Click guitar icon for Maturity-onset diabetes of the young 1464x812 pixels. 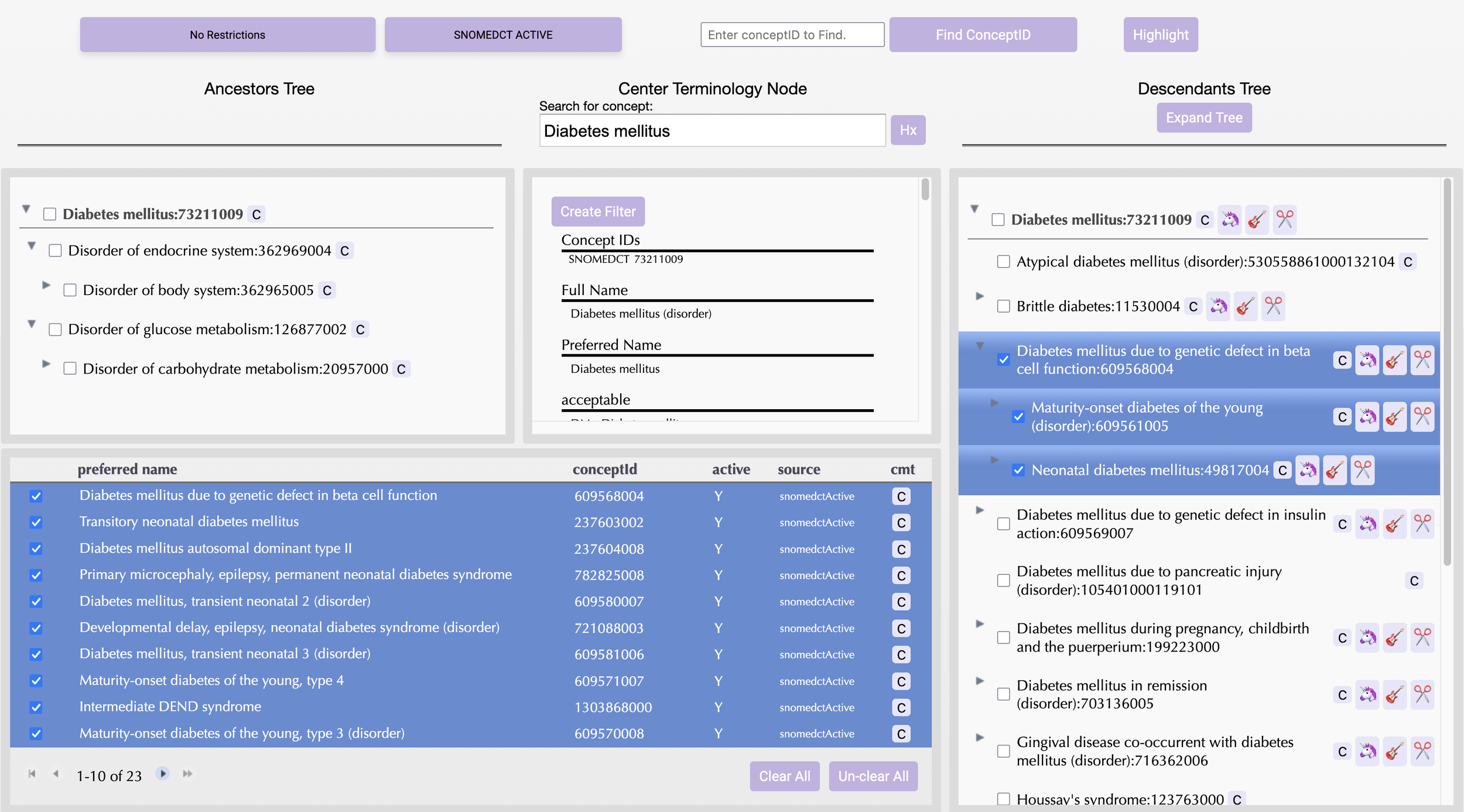click(1395, 417)
